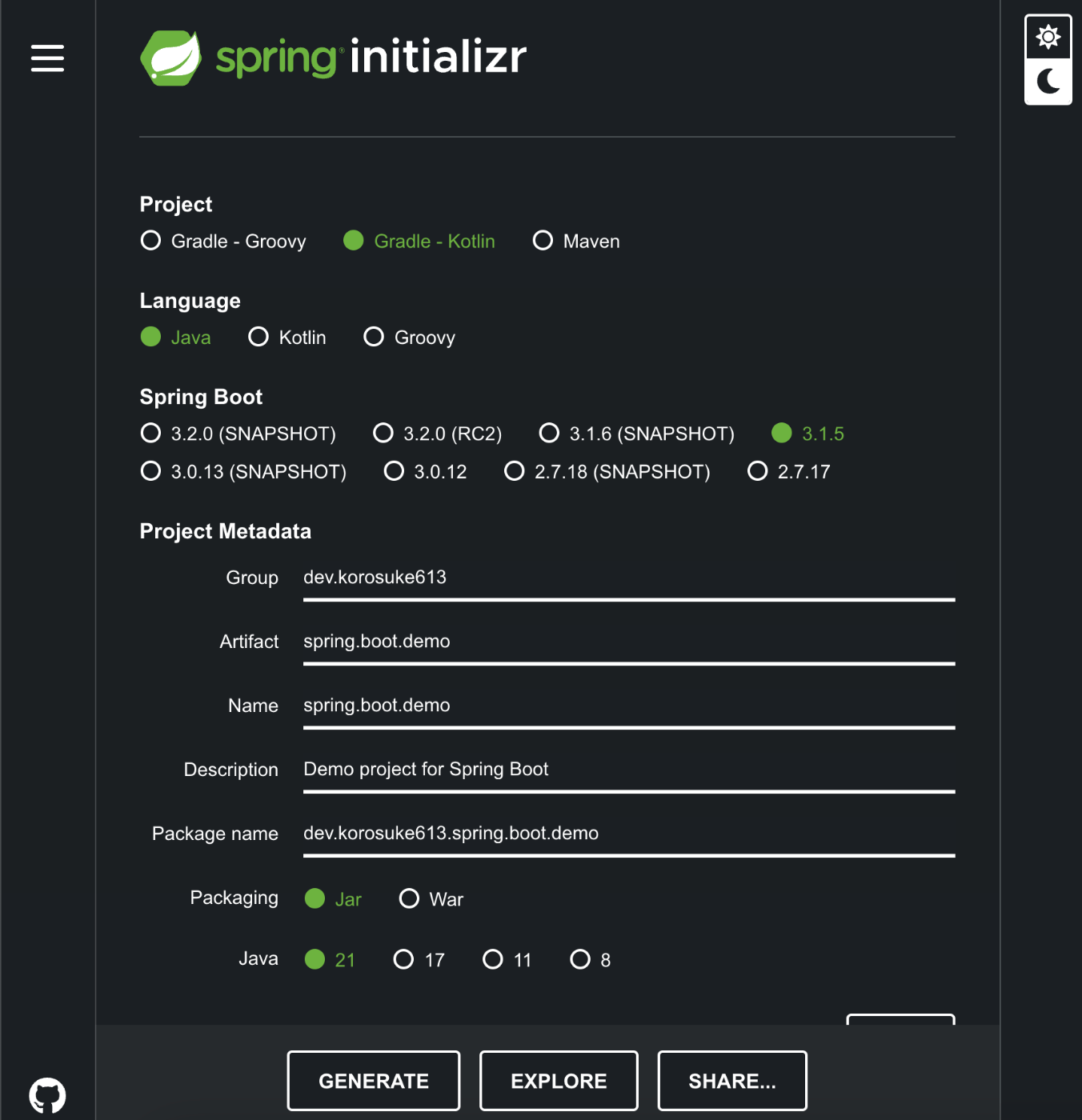
Task: Select Spring Boot 2.7.18 (SNAPSHOT)
Action: (607, 471)
